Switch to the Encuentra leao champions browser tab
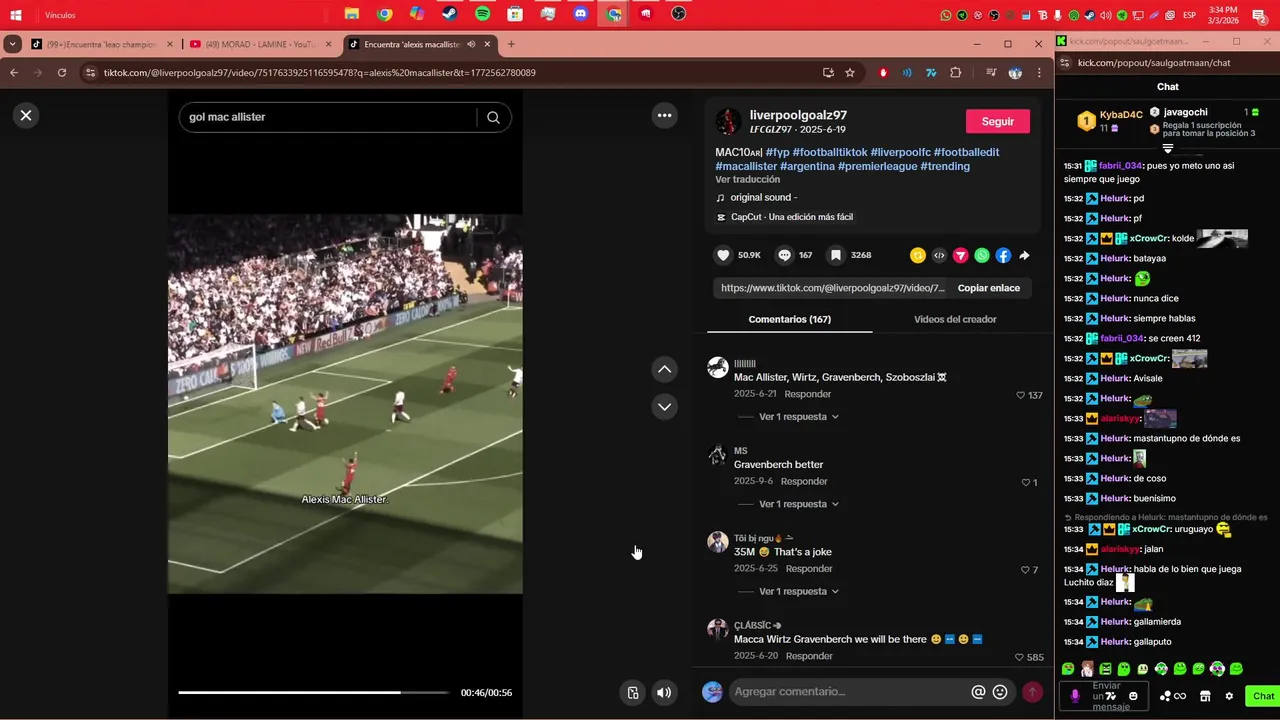The height and width of the screenshot is (720, 1280). pos(100,44)
